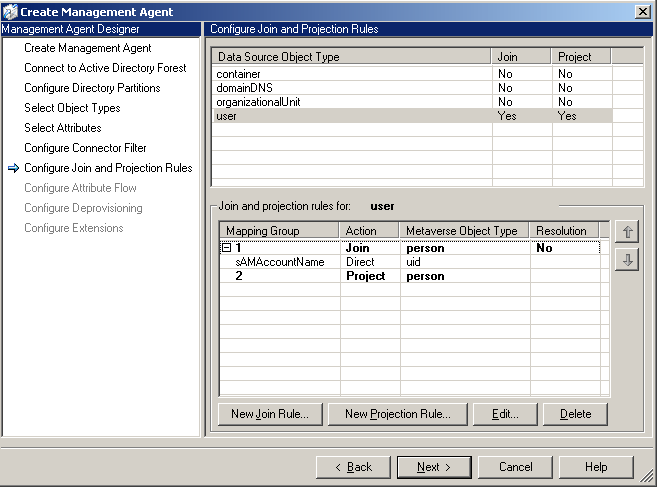
Task: Edit the selected rule
Action: coord(505,414)
